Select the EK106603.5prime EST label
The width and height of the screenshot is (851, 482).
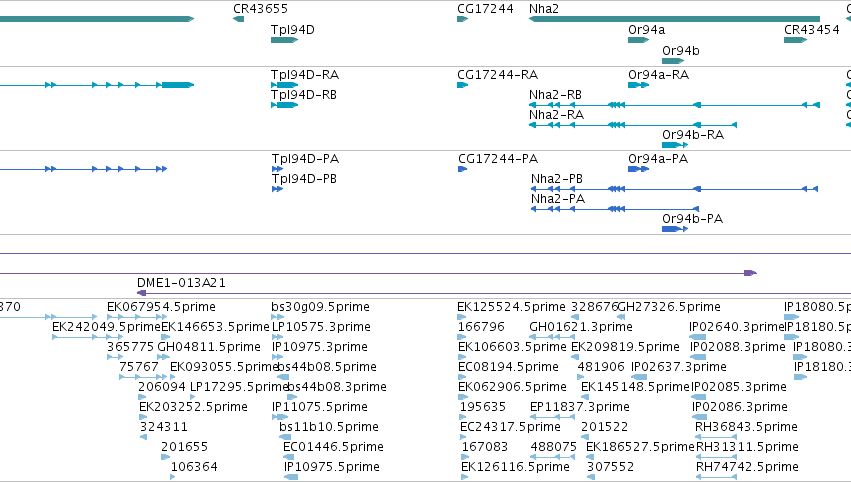[x=512, y=347]
